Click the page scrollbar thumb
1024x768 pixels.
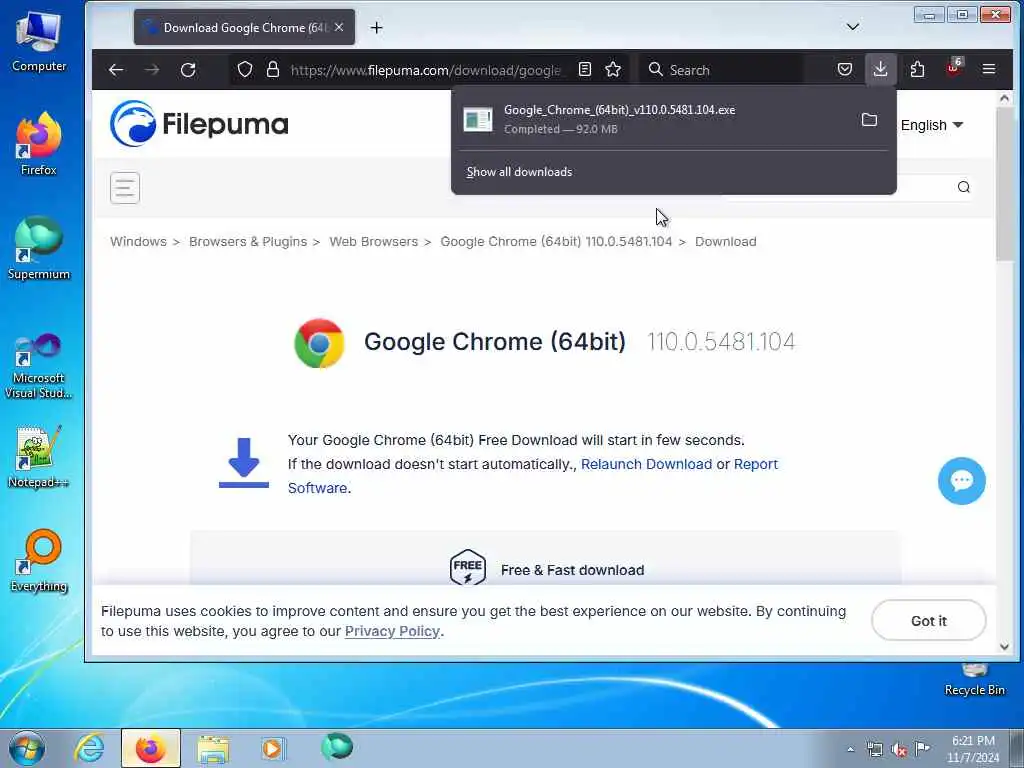(x=1004, y=185)
